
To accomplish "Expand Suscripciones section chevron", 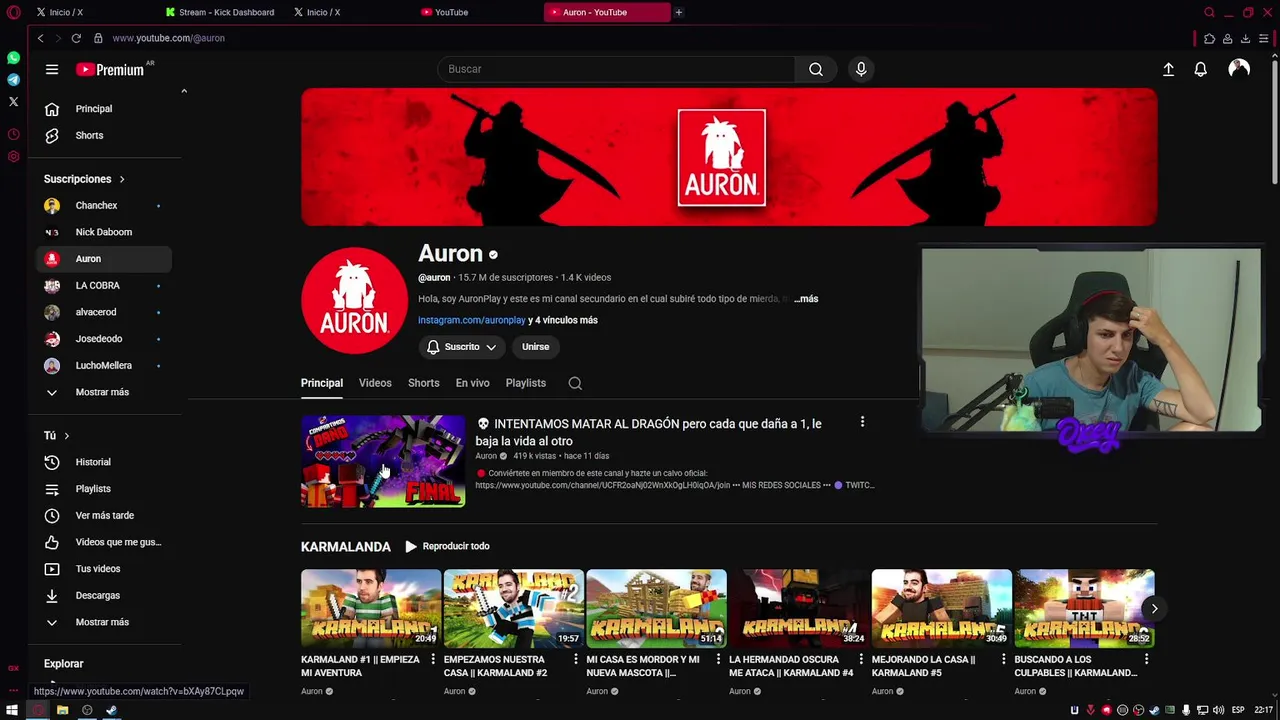I will coord(122,179).
